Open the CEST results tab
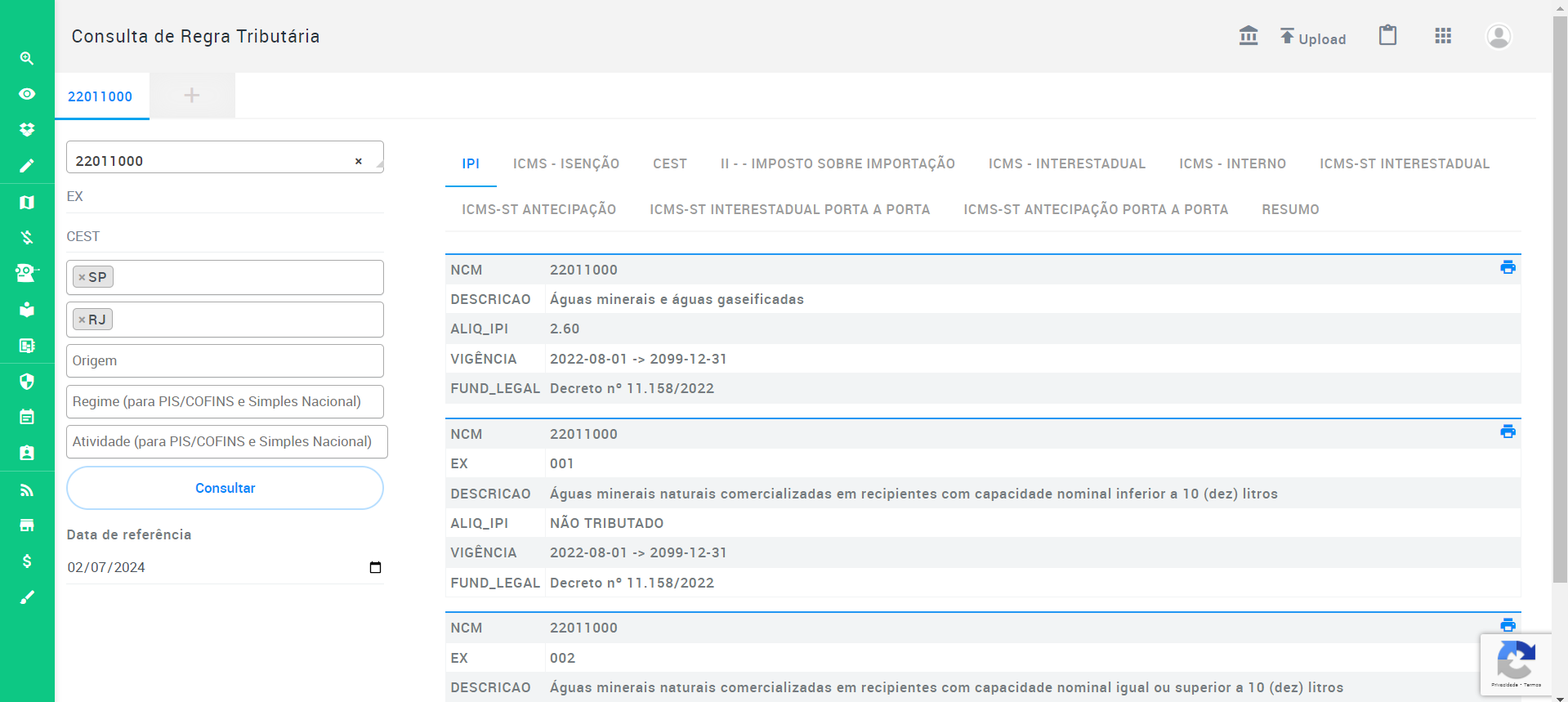 (670, 163)
